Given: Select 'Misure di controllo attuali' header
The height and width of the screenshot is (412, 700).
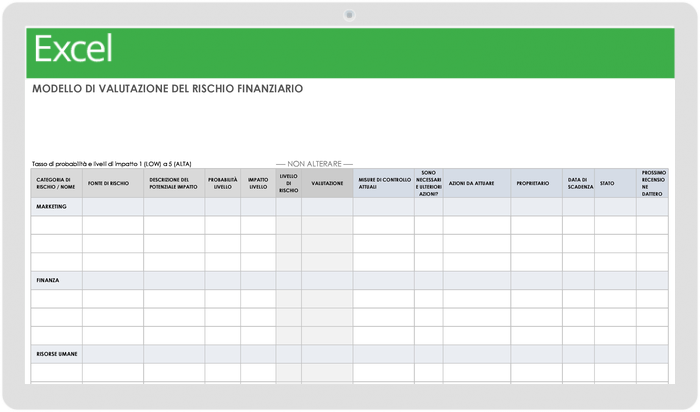Looking at the screenshot, I should click(x=383, y=183).
